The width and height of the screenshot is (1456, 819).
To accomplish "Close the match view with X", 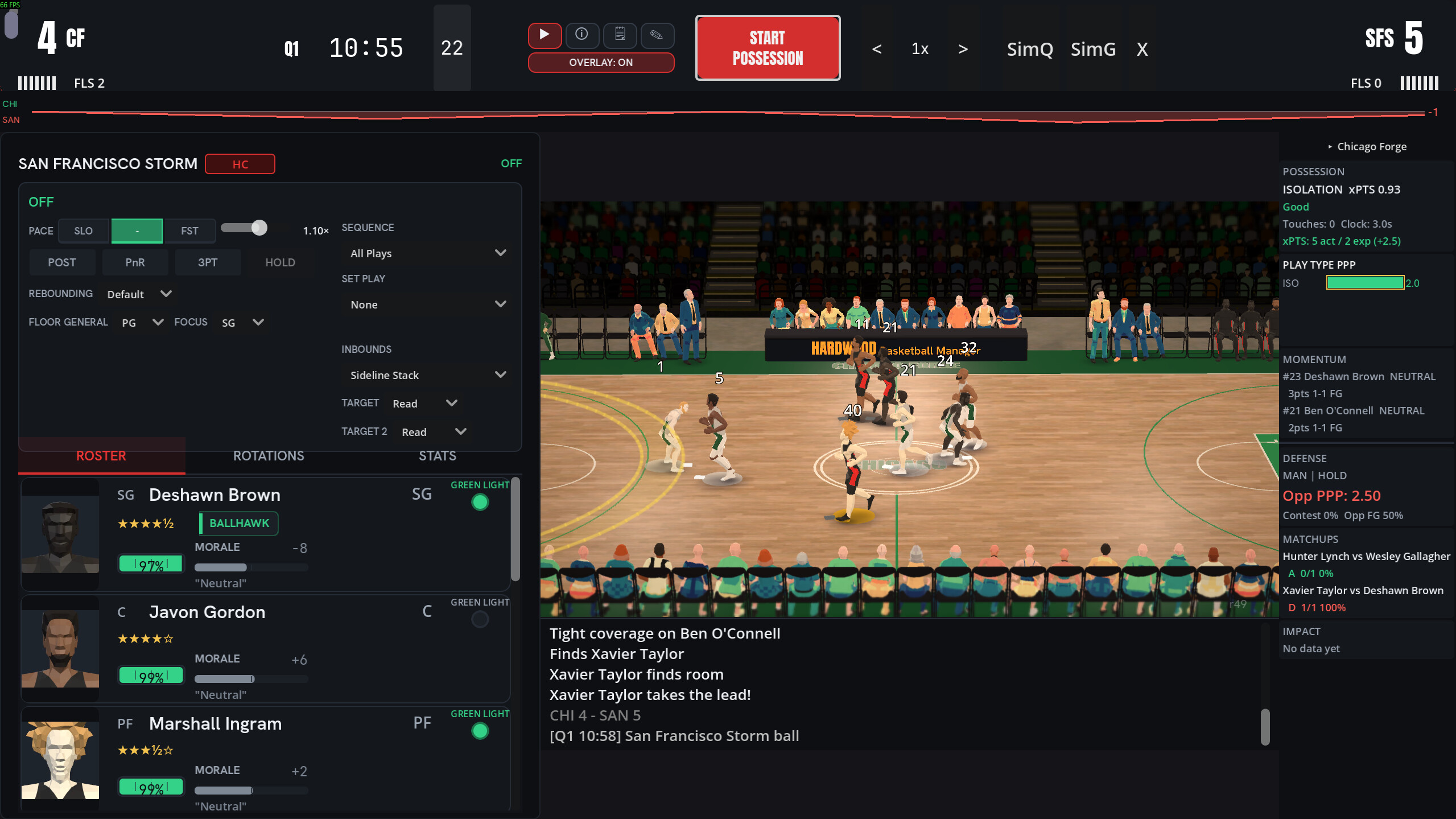I will pyautogui.click(x=1142, y=49).
